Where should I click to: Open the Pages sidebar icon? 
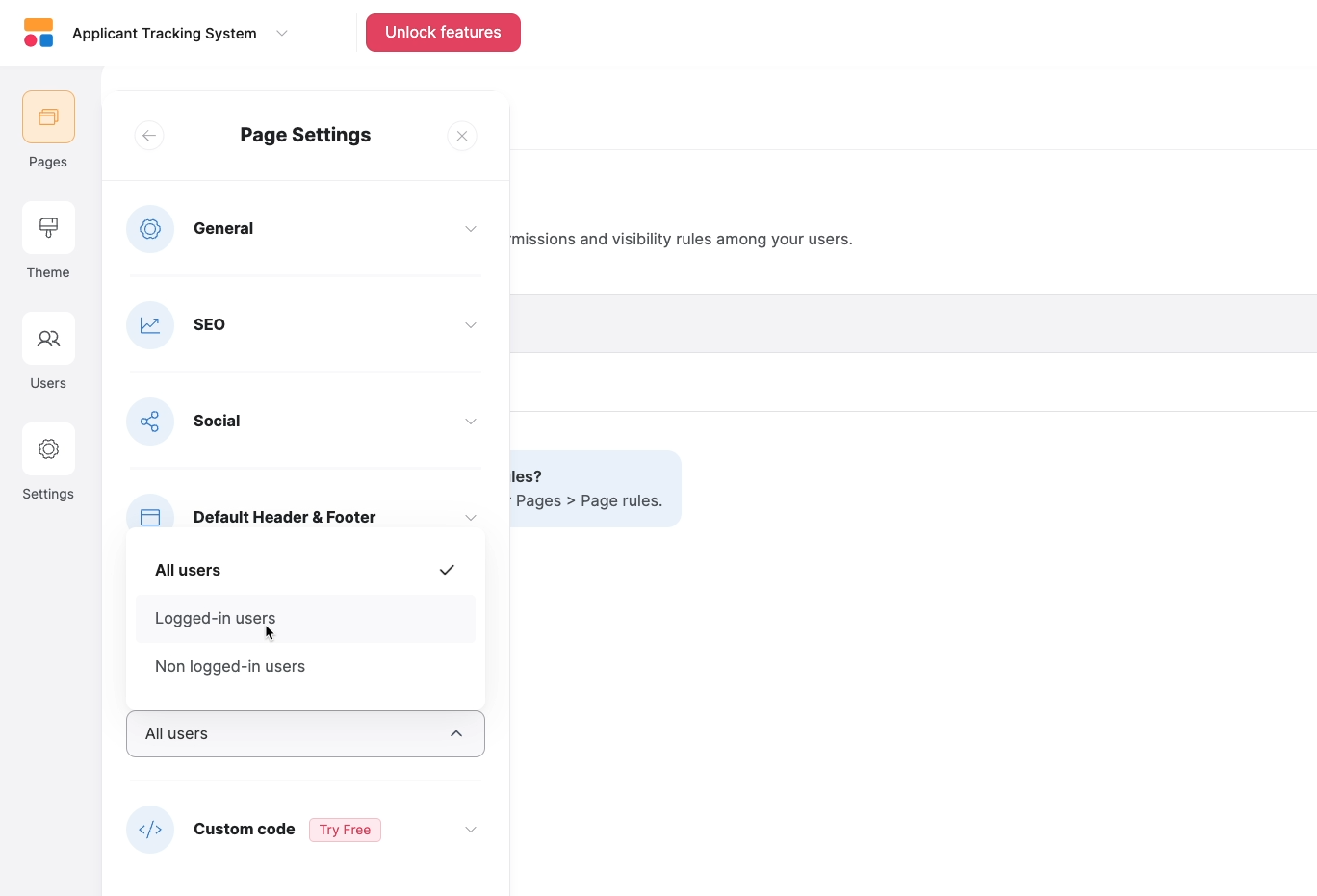48,117
